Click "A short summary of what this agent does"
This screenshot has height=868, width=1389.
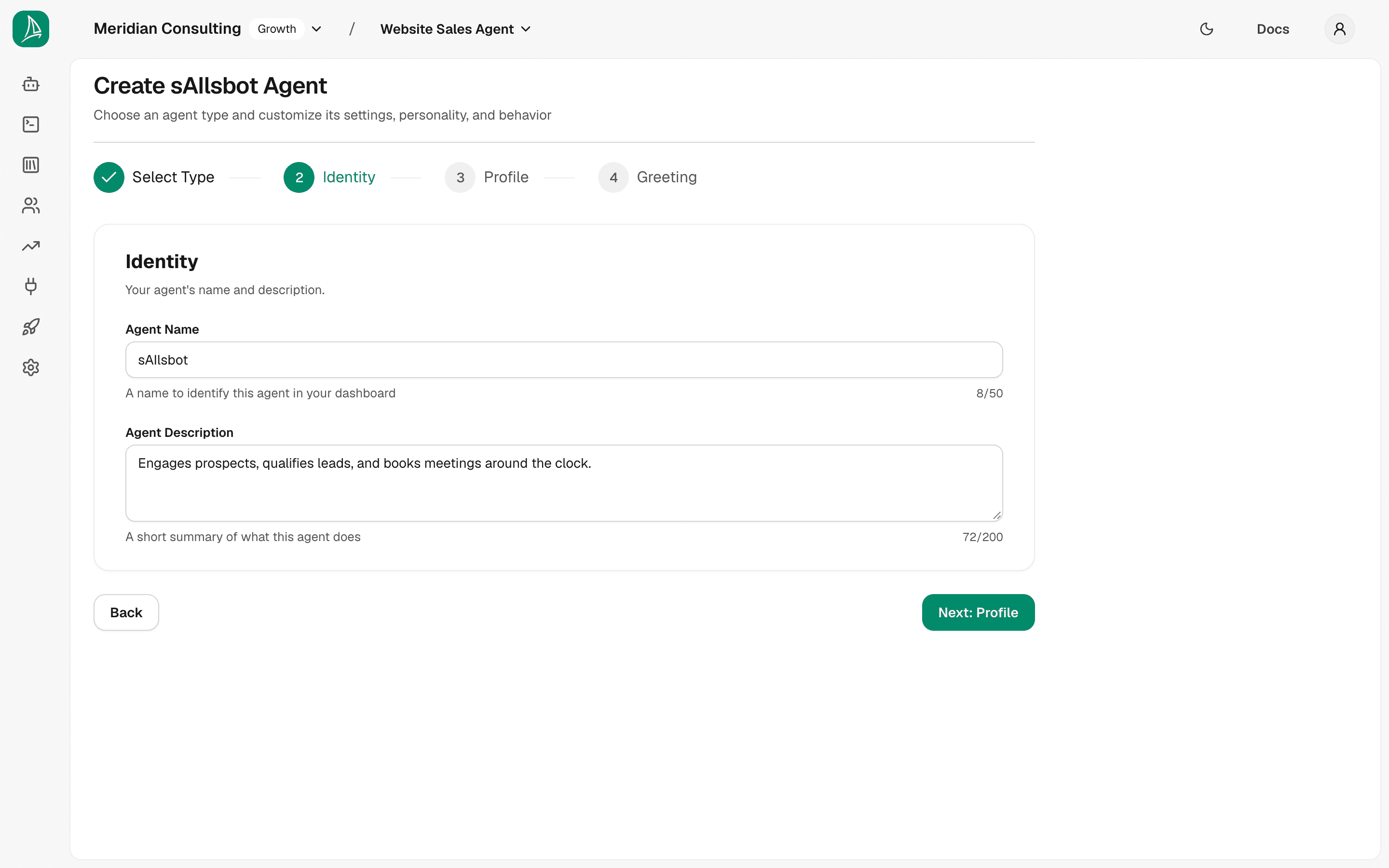(243, 537)
